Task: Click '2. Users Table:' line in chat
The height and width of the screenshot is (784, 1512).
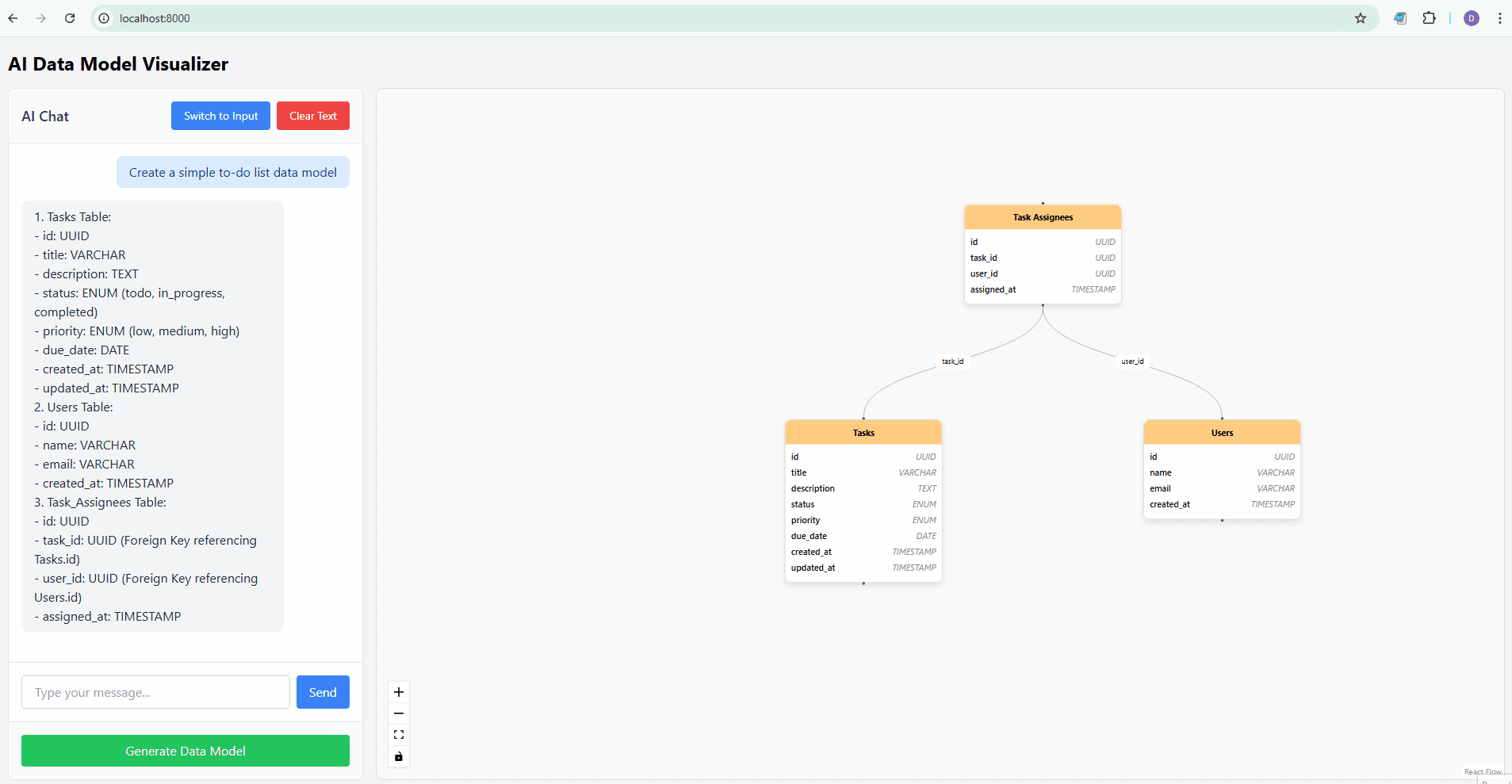Action: 74,407
